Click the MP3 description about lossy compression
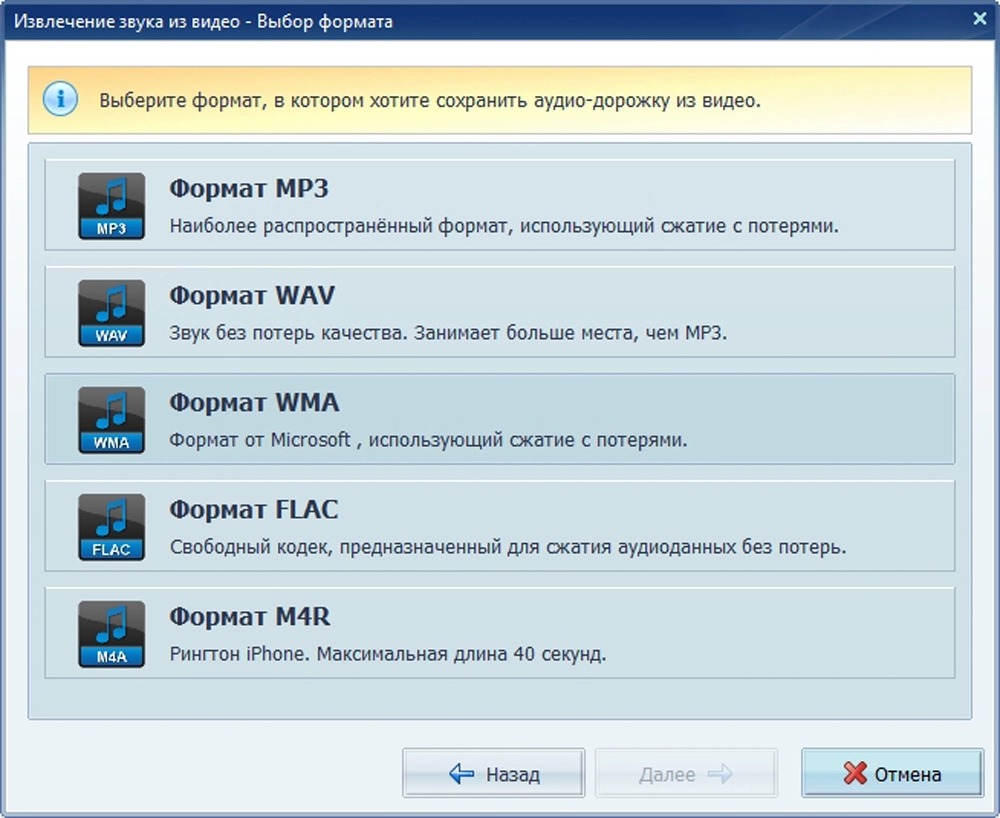Screen dimensions: 1000x818 (504, 226)
